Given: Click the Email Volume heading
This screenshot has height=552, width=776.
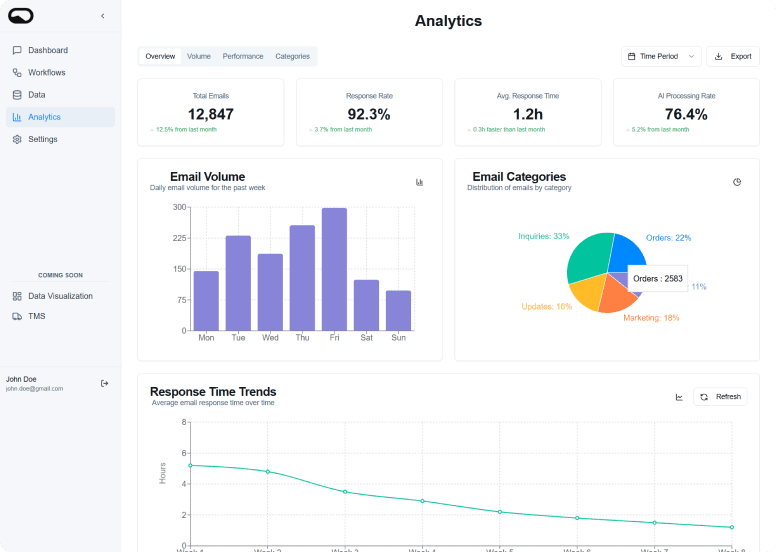Looking at the screenshot, I should (x=207, y=177).
